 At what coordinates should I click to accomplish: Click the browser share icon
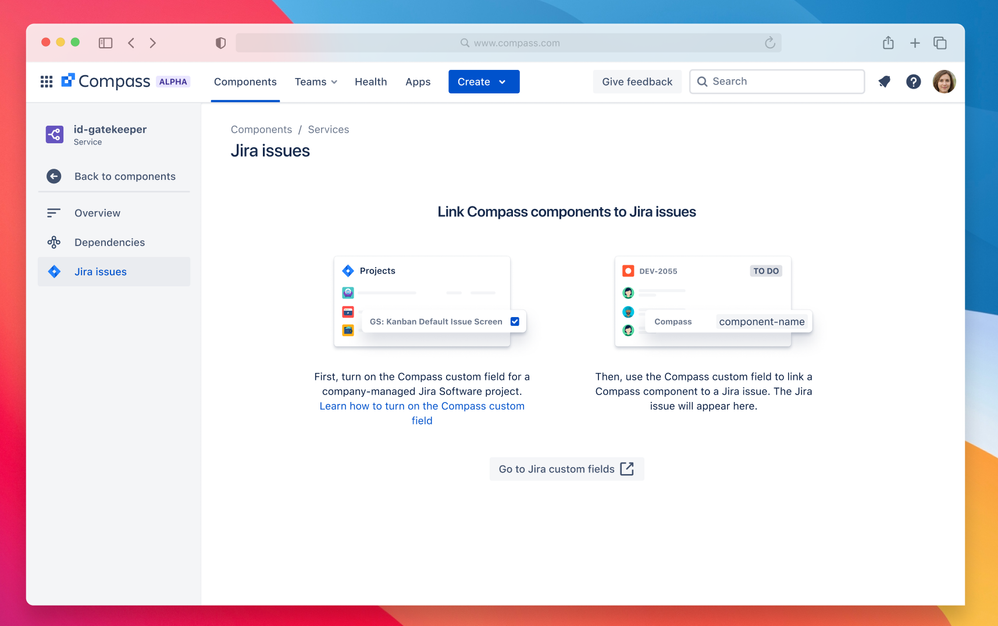tap(889, 43)
